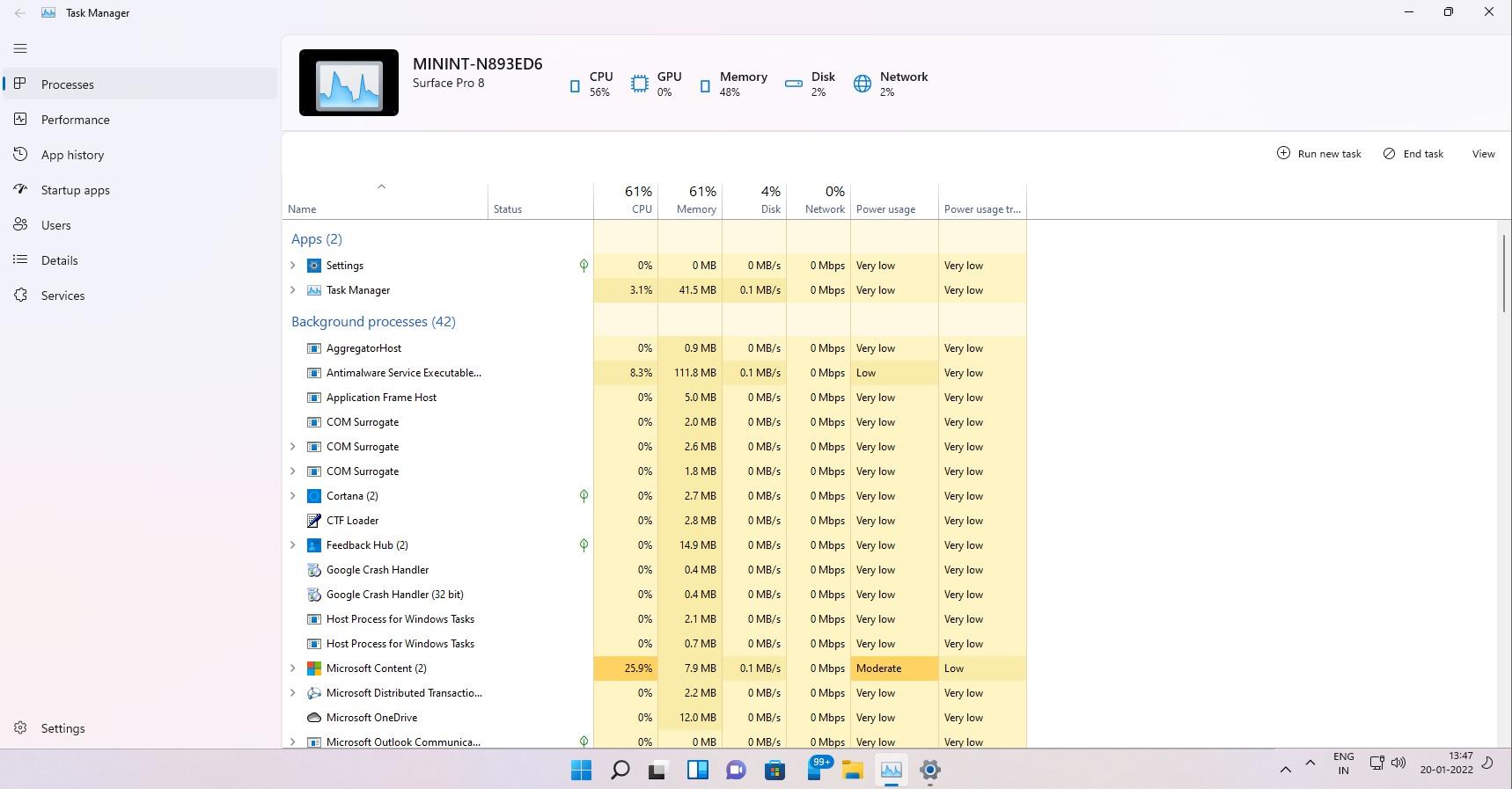1512x789 pixels.
Task: Open File Explorer from the taskbar
Action: coord(852,771)
